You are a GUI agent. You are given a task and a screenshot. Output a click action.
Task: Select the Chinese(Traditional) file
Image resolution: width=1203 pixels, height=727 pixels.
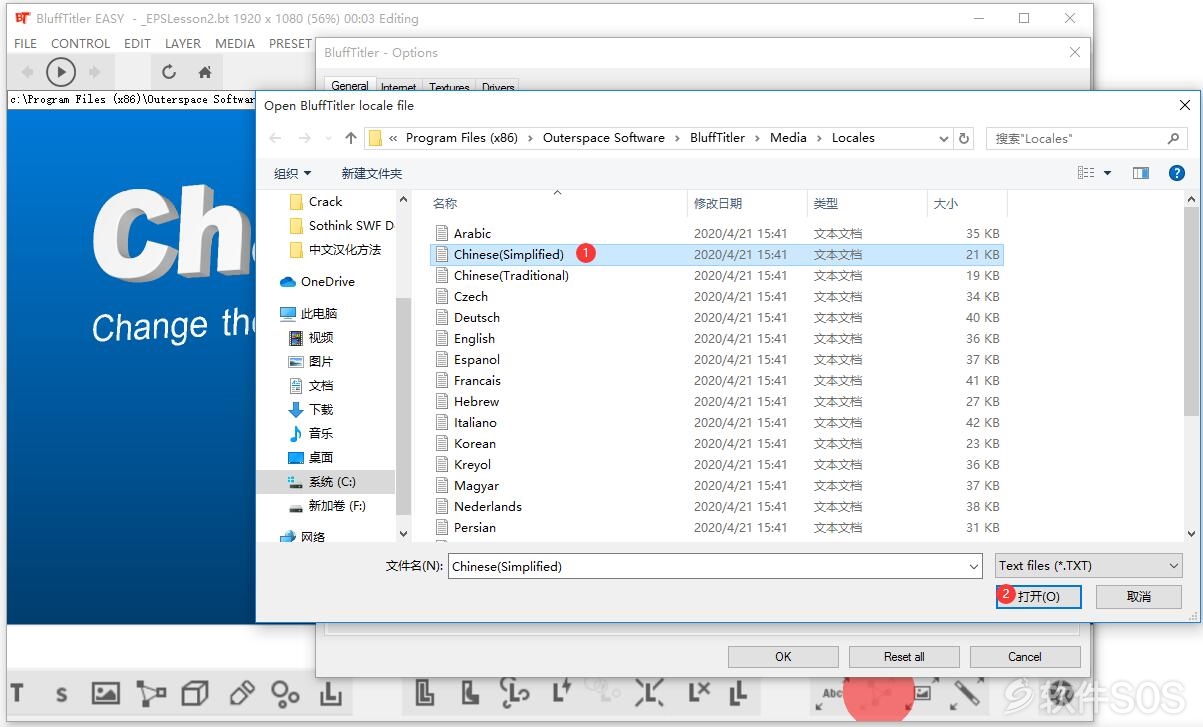716,276
